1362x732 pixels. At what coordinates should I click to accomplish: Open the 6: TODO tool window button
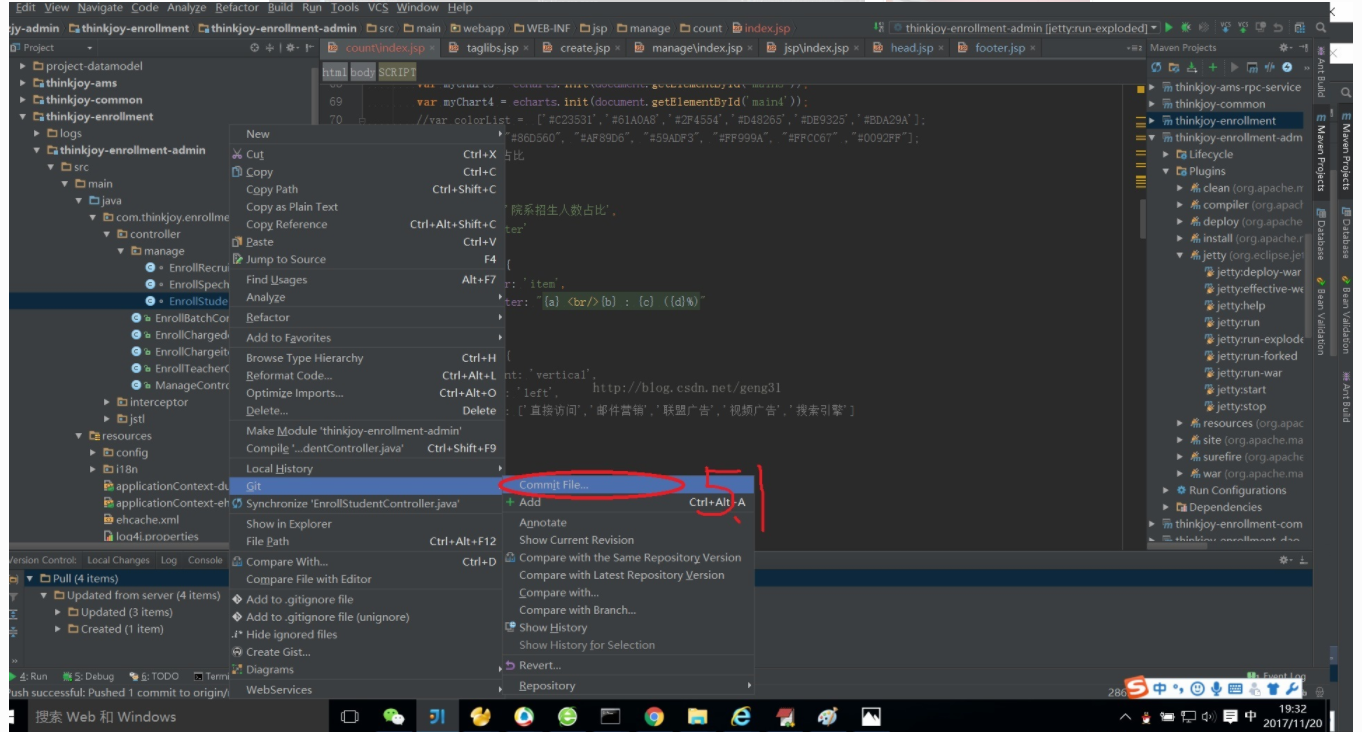coord(153,676)
